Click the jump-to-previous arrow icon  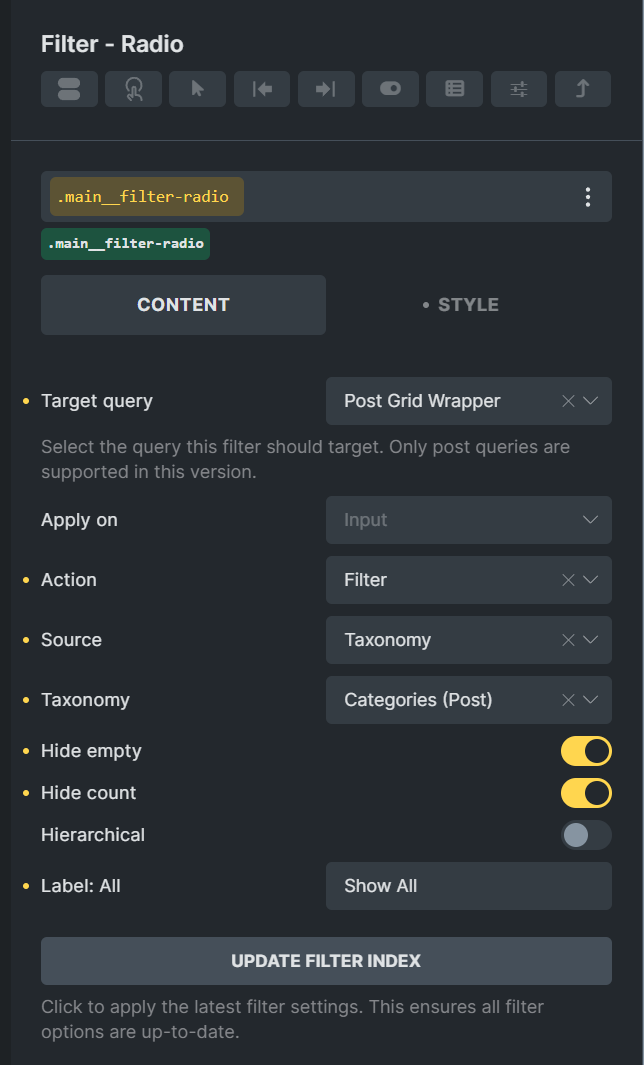point(262,89)
